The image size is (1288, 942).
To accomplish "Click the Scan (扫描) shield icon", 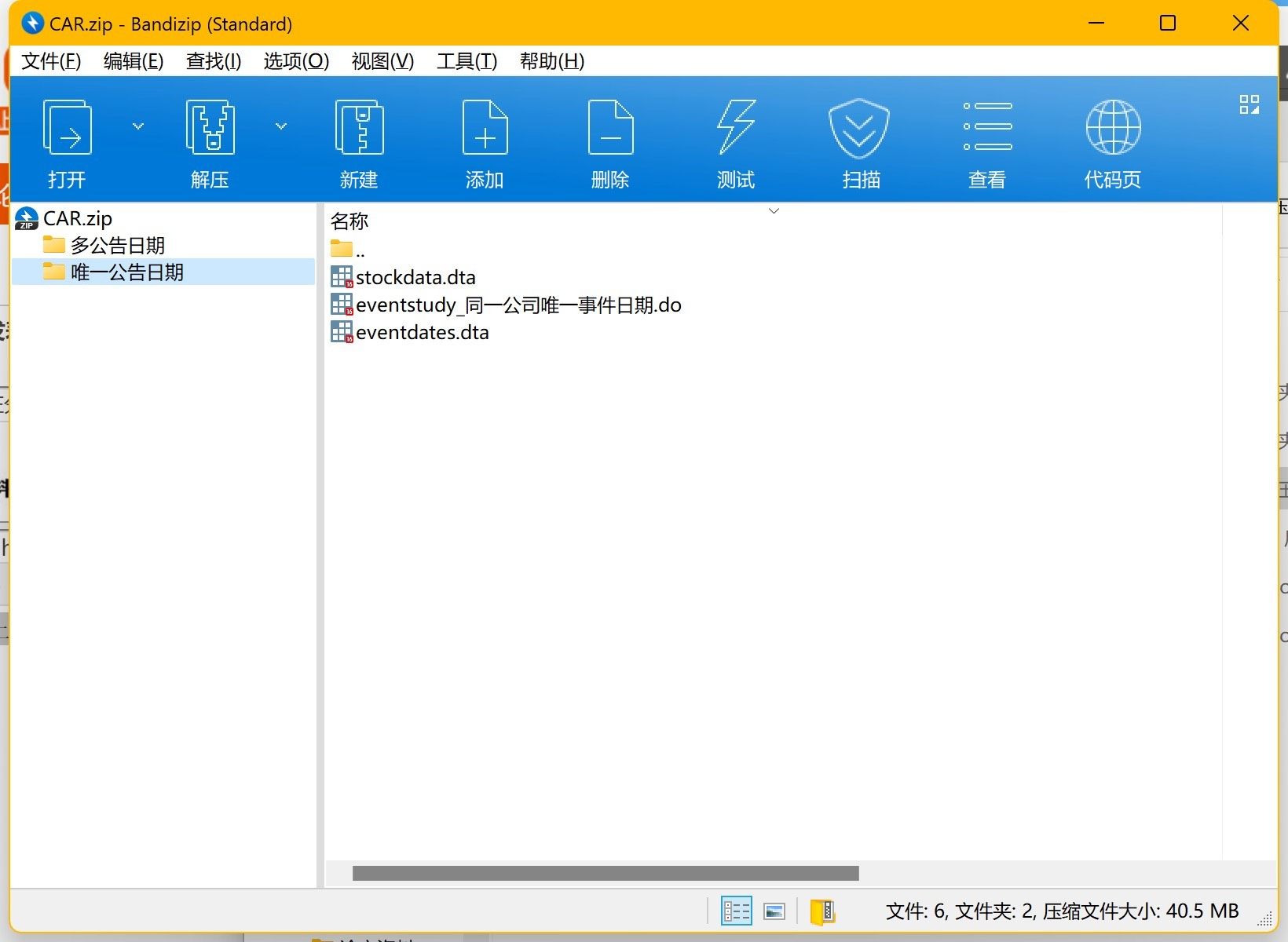I will coord(859,128).
